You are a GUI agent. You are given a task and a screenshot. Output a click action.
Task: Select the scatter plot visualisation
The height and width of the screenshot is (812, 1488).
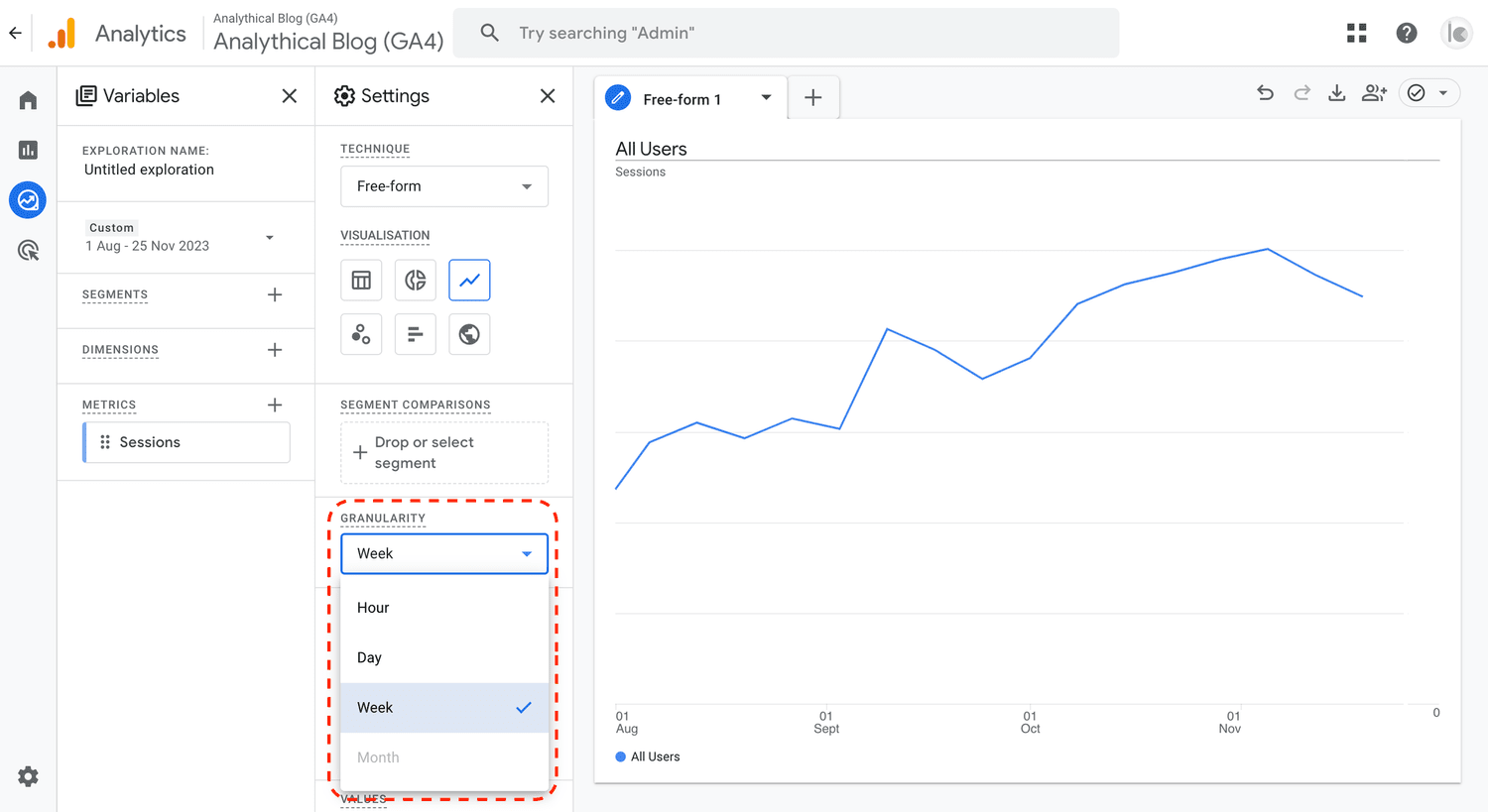[x=361, y=334]
